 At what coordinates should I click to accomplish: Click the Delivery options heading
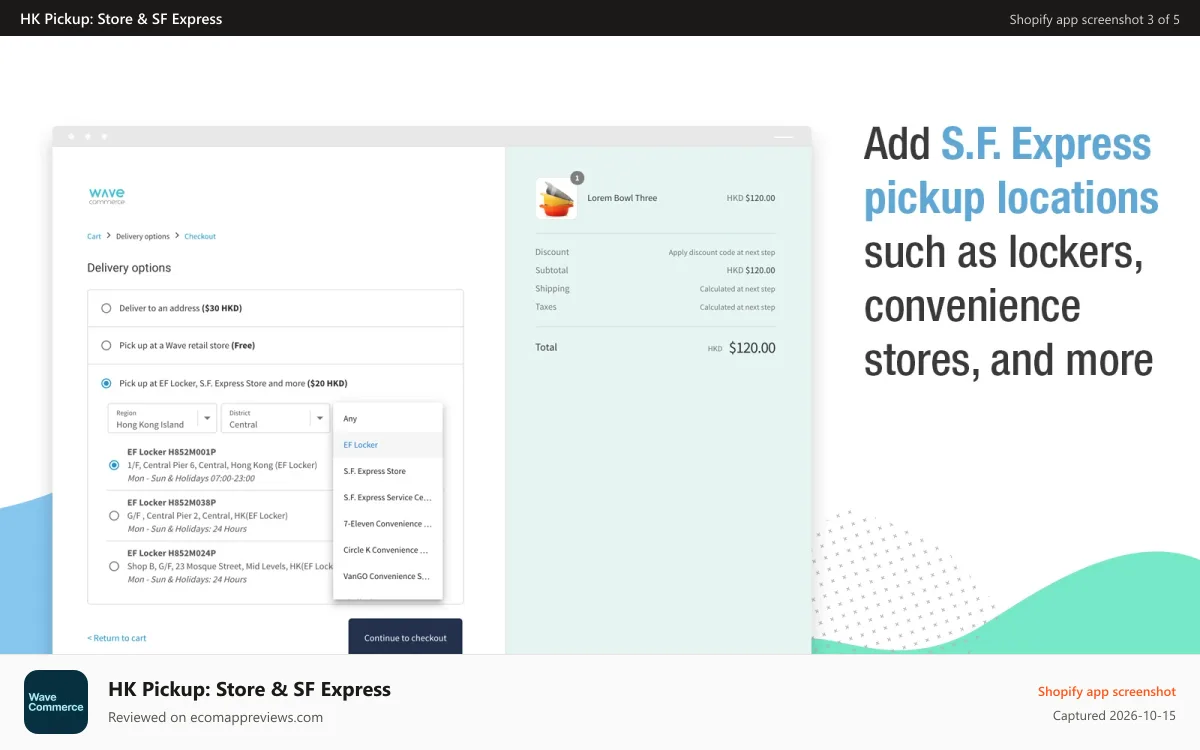[129, 268]
